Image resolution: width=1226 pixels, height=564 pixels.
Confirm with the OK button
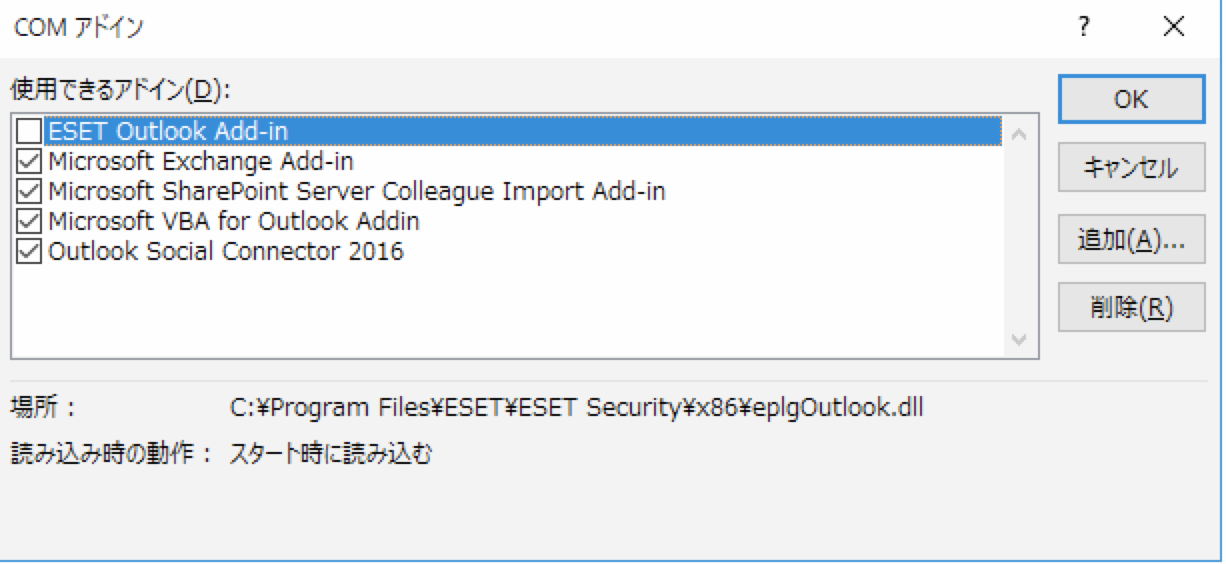tap(1131, 100)
